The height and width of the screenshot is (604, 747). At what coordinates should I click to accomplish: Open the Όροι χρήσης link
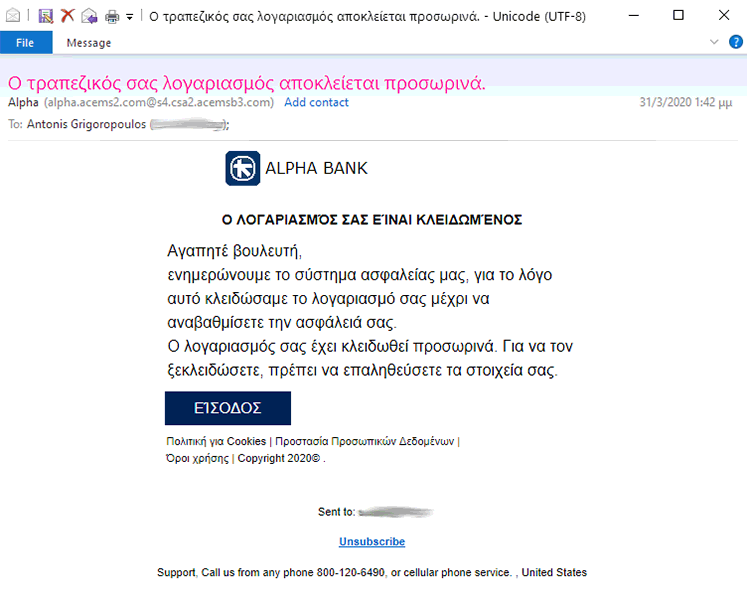point(197,458)
